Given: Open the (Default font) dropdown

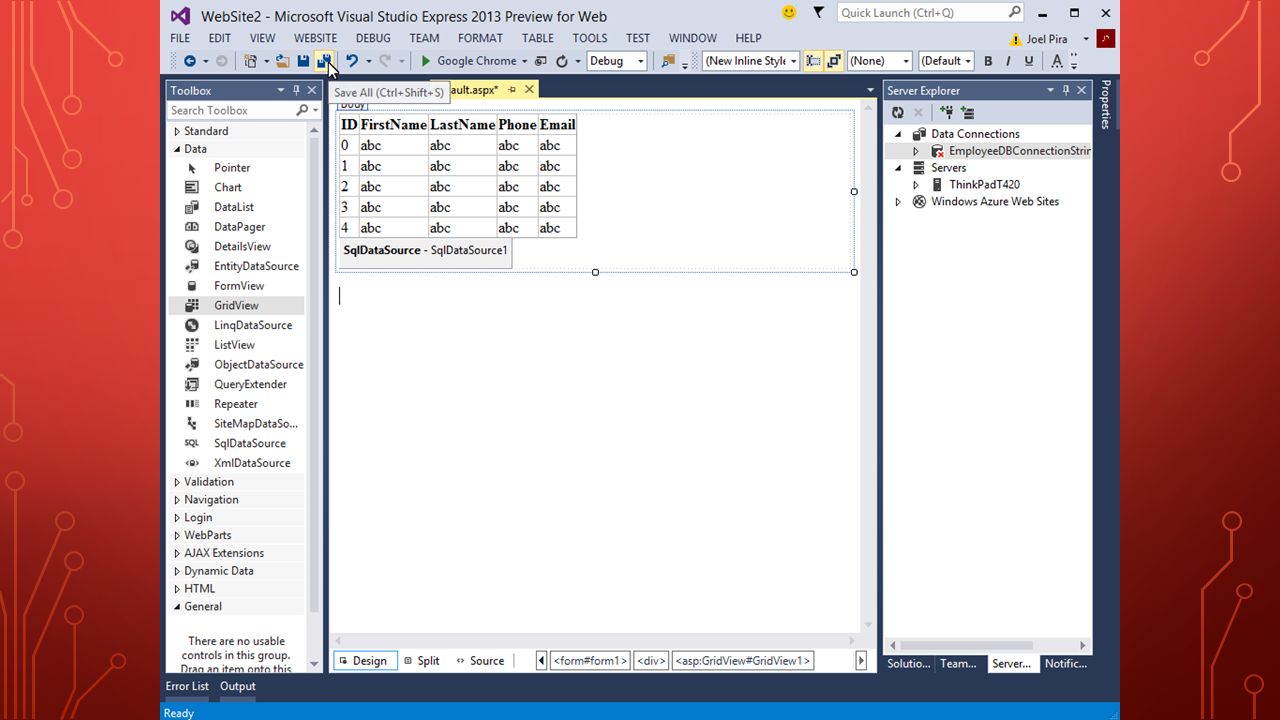Looking at the screenshot, I should click(968, 61).
